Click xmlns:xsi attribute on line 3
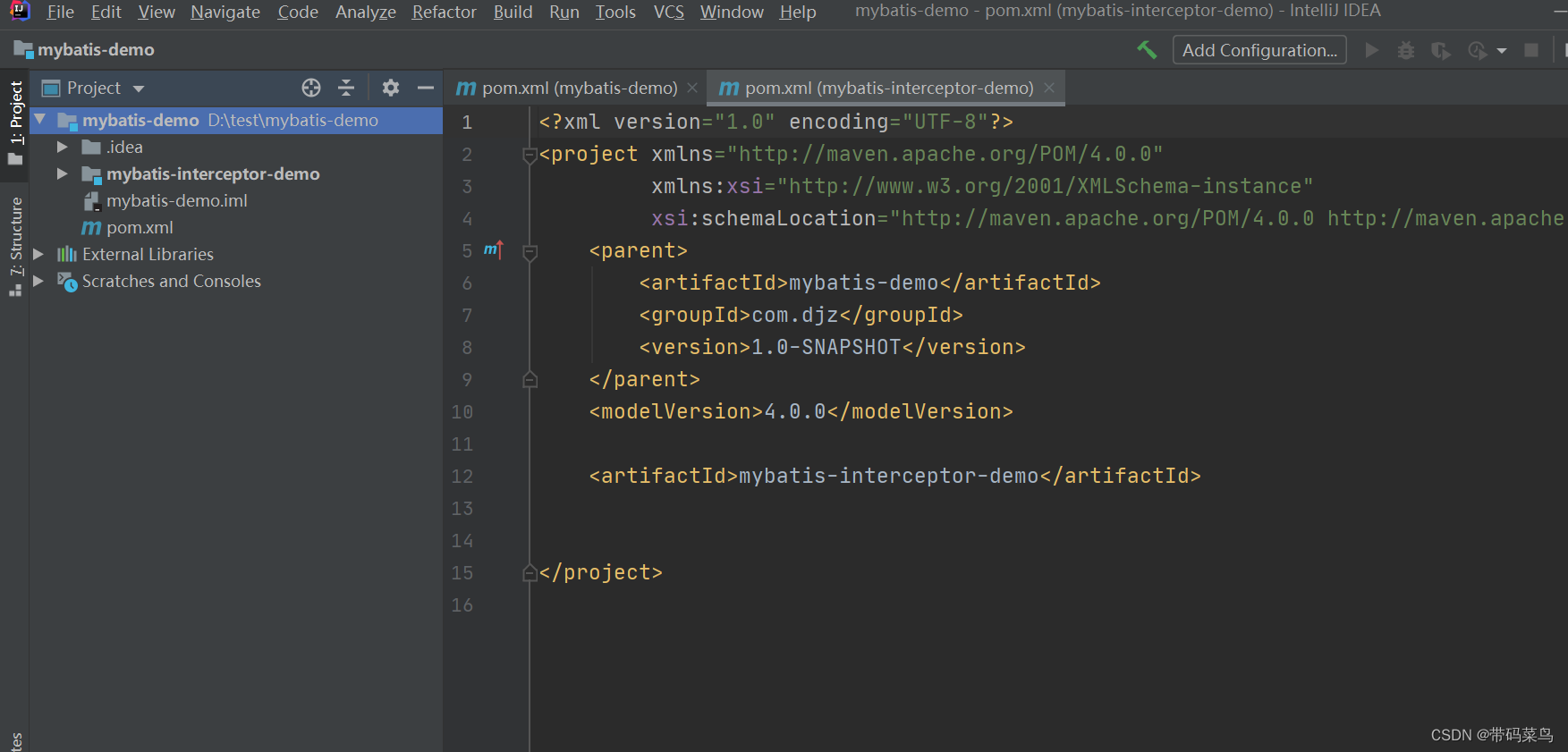Viewport: 1568px width, 752px height. click(x=982, y=186)
